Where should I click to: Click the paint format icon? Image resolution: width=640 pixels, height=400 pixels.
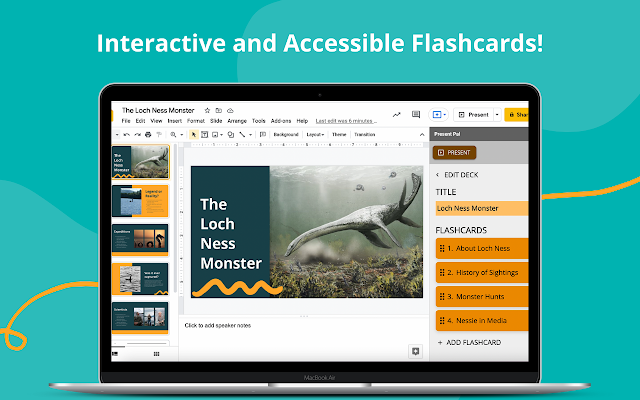pyautogui.click(x=159, y=134)
